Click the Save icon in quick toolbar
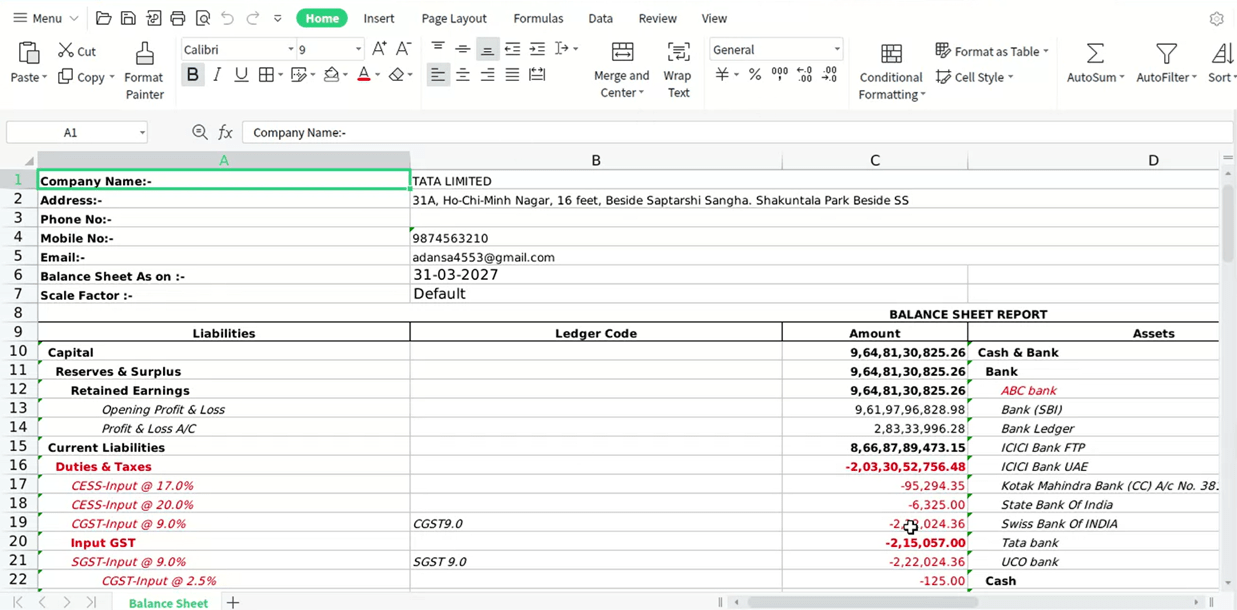Image resolution: width=1237 pixels, height=610 pixels. click(x=128, y=18)
